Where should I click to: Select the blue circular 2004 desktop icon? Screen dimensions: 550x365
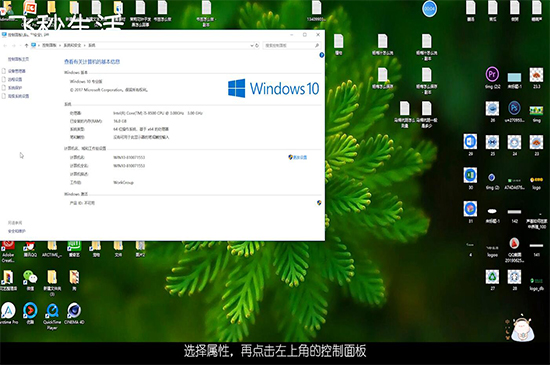click(x=429, y=9)
